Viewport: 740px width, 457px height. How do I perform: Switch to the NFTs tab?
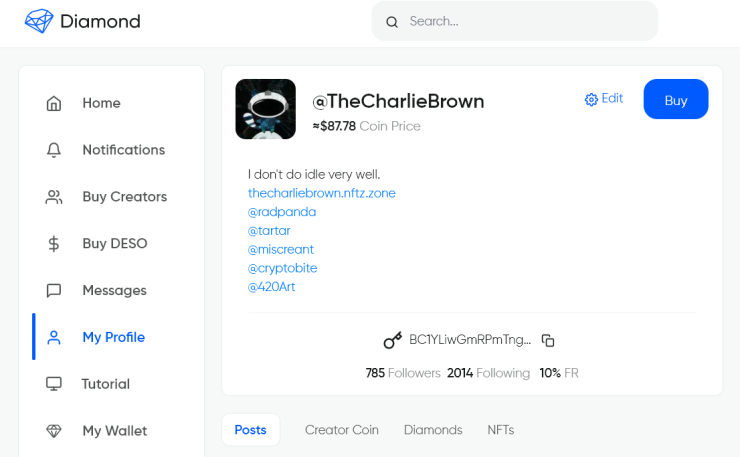(x=501, y=430)
